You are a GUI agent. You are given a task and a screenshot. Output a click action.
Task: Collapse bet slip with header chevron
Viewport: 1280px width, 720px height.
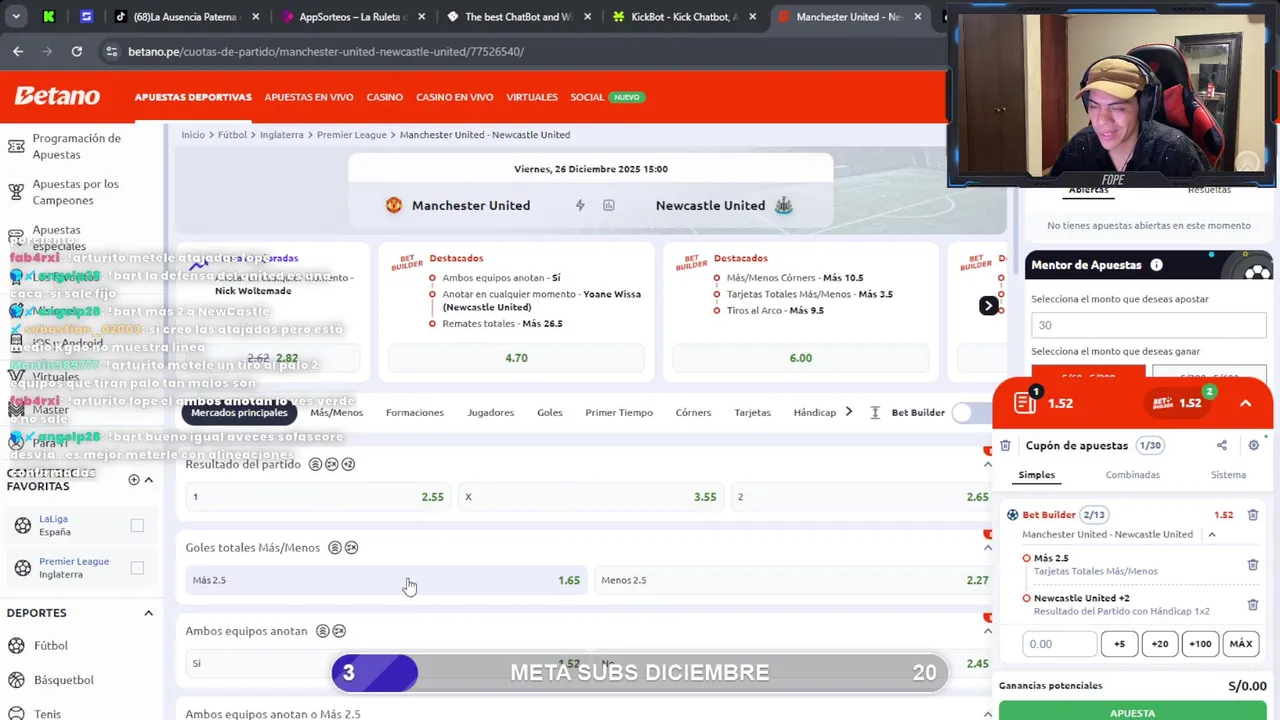pos(1245,403)
